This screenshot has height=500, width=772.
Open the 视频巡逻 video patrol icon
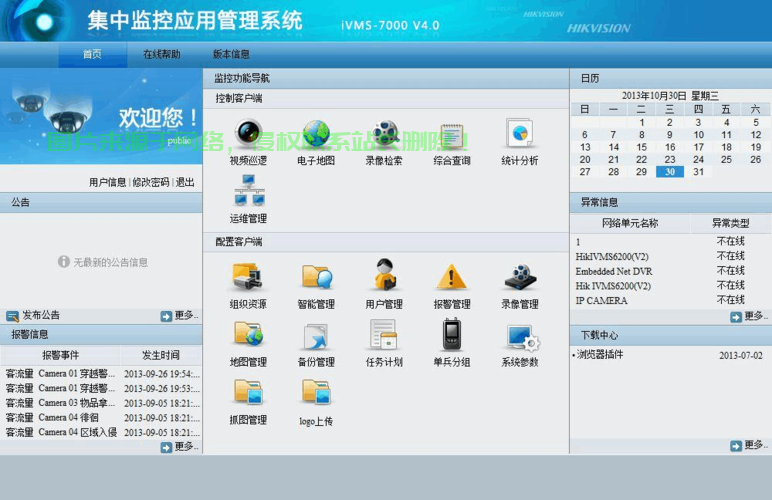tap(248, 135)
